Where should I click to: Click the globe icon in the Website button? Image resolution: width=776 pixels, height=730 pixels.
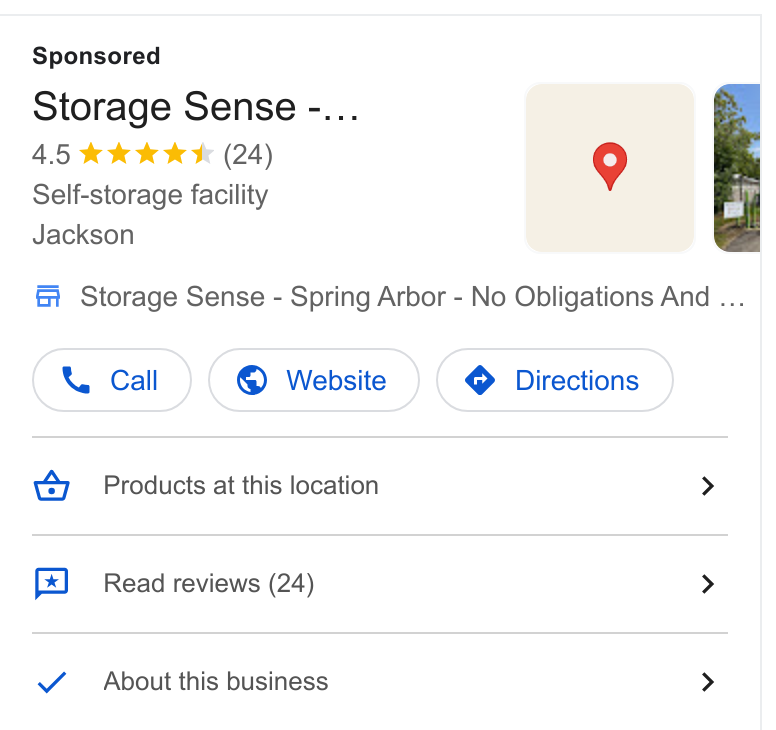pos(252,380)
